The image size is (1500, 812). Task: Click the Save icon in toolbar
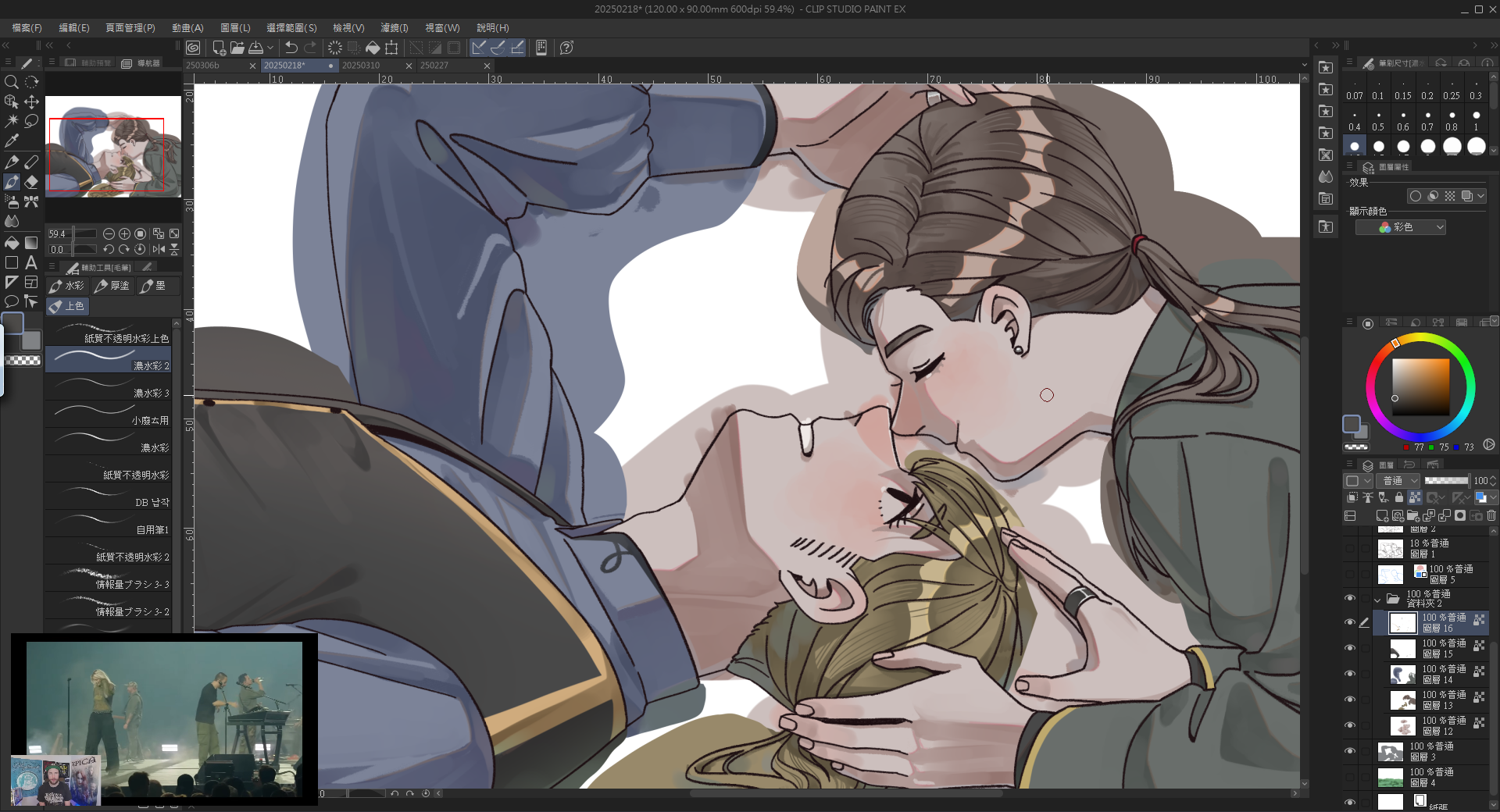tap(256, 48)
